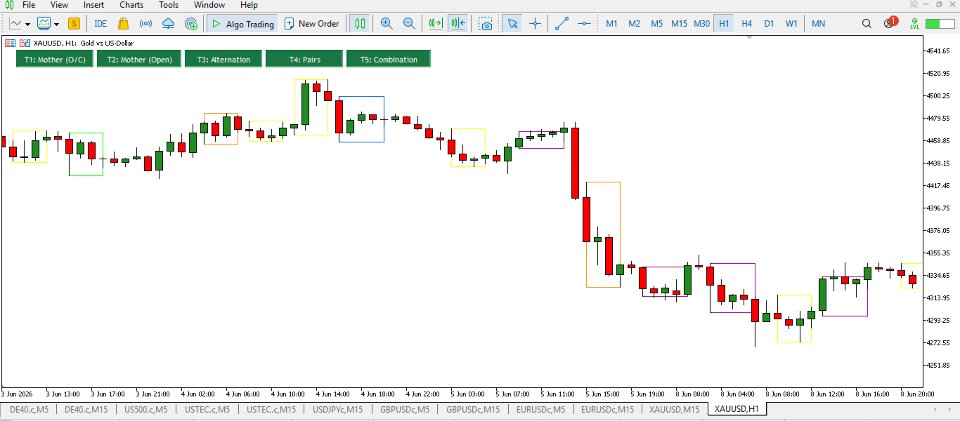Switch timeframe to M15

pyautogui.click(x=679, y=24)
